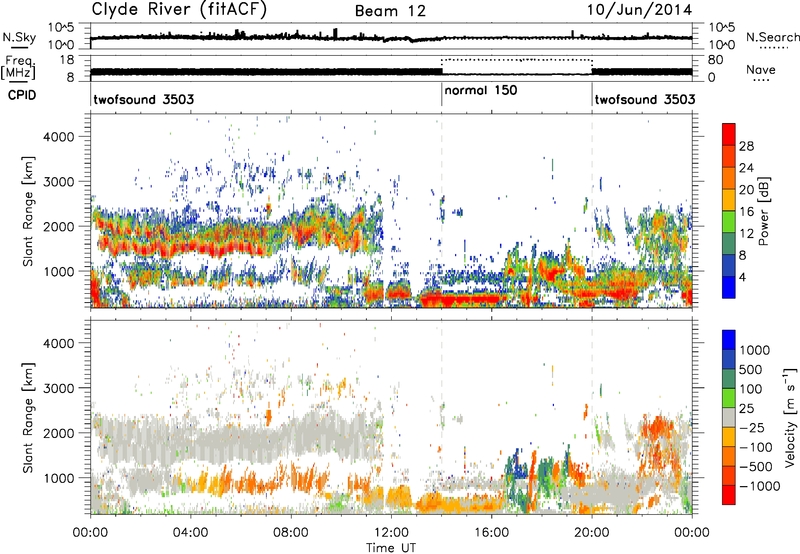
Task: Click the '04:00' time tick label
Action: [x=191, y=533]
